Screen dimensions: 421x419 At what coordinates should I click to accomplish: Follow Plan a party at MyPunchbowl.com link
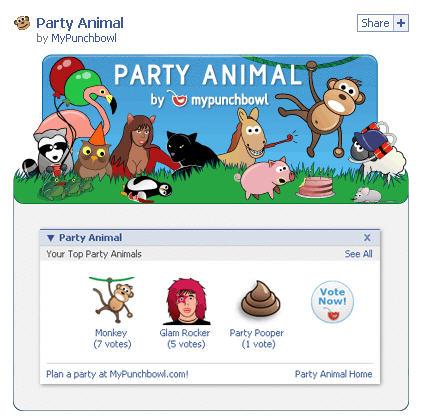tap(117, 374)
